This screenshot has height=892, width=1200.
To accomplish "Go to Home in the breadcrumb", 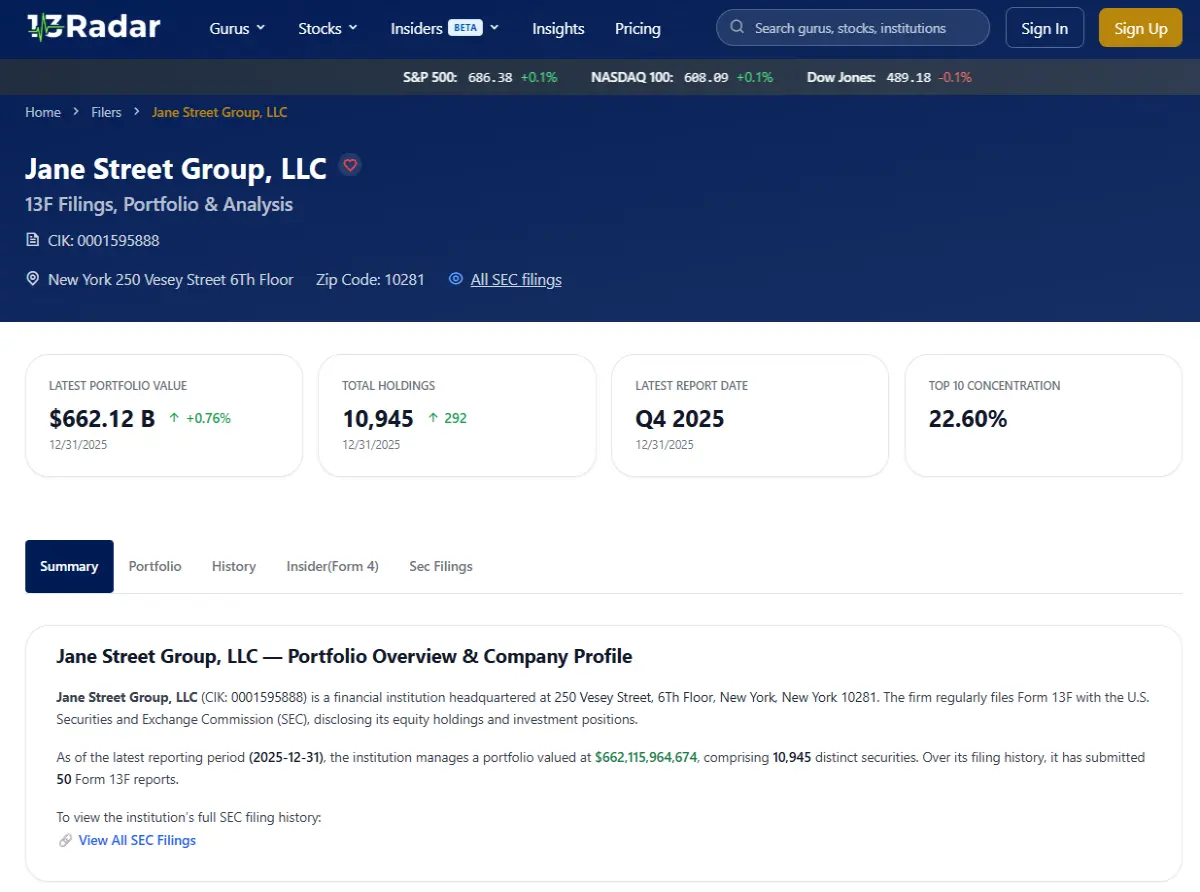I will (43, 112).
